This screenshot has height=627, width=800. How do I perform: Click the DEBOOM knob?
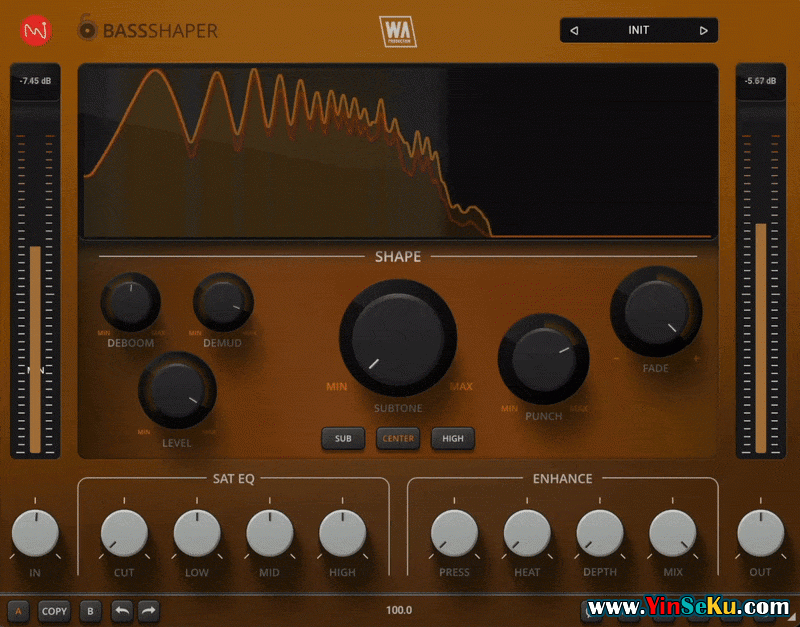(x=130, y=302)
